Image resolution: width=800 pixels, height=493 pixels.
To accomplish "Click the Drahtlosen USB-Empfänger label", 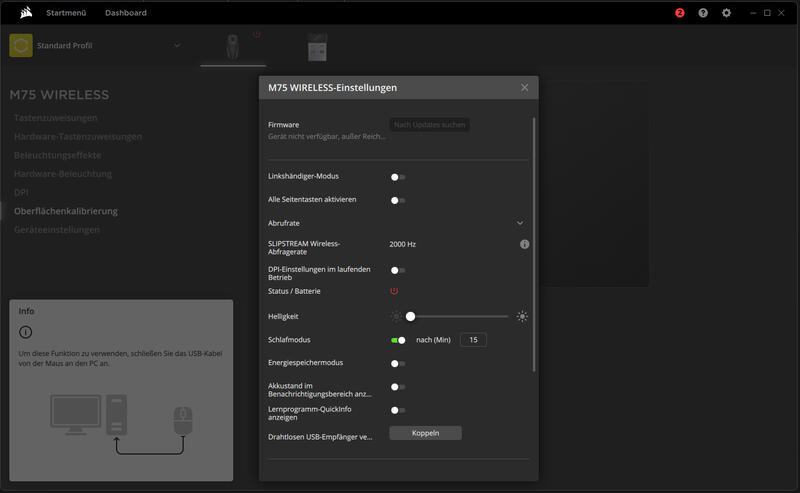I will pos(320,437).
